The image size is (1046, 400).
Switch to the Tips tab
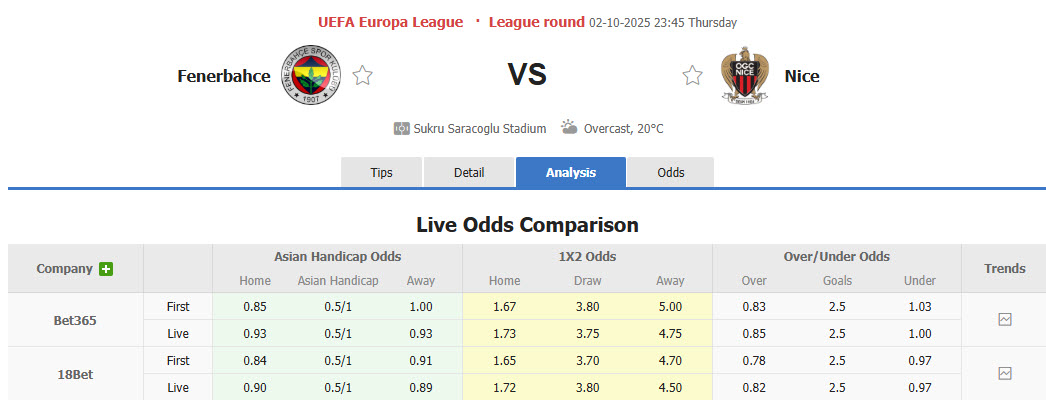coord(382,172)
